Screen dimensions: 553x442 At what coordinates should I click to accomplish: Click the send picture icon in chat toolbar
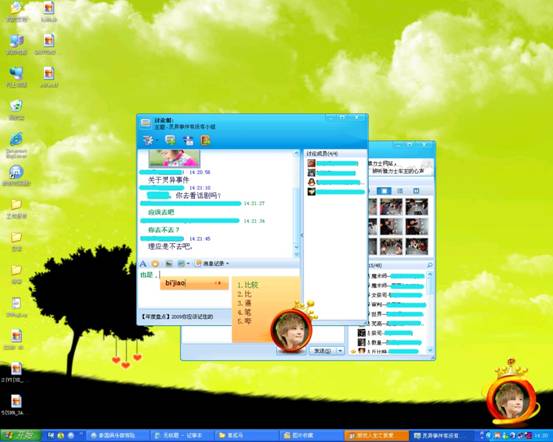pos(169,264)
